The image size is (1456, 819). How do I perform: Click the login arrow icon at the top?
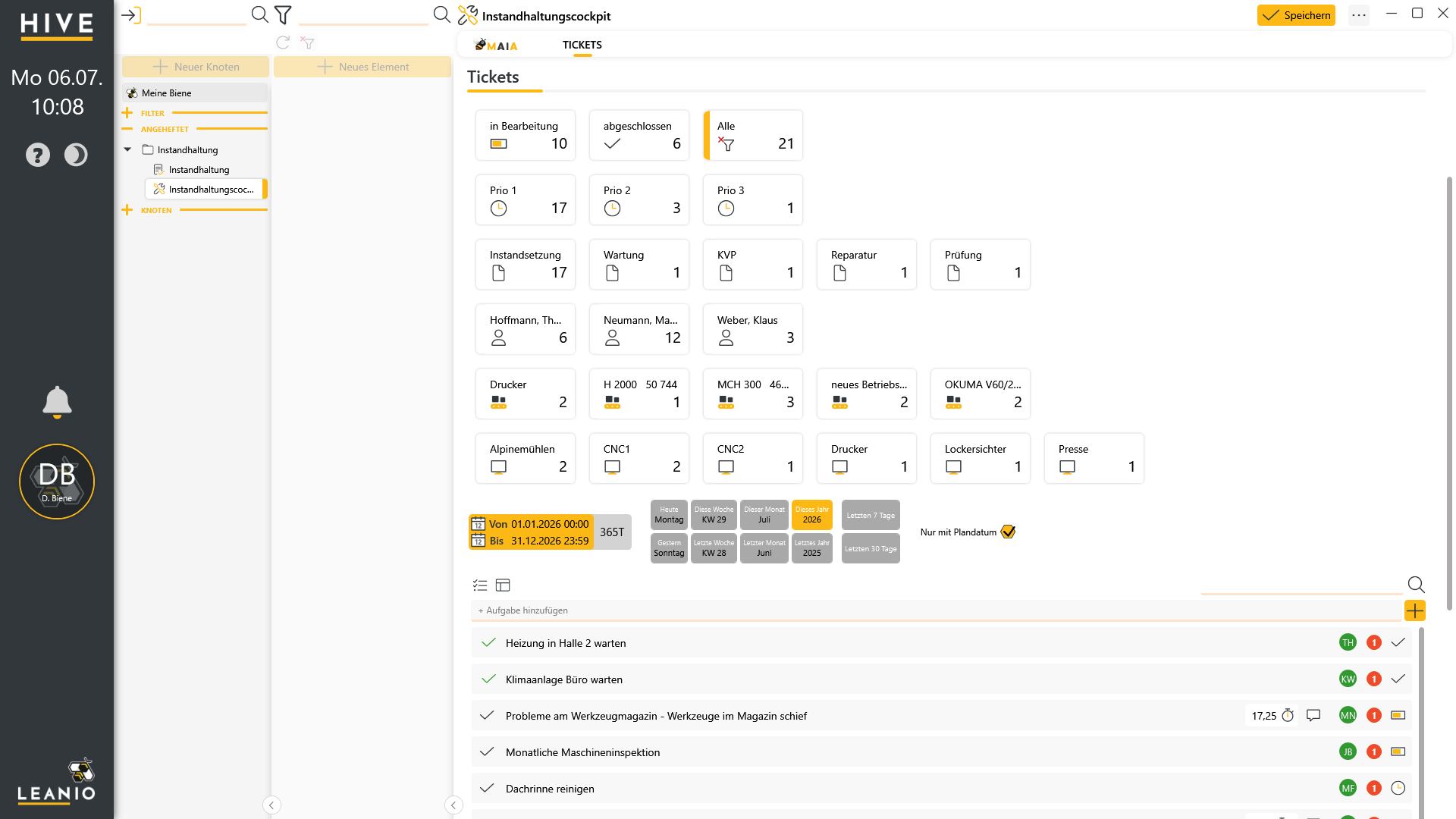(x=131, y=15)
